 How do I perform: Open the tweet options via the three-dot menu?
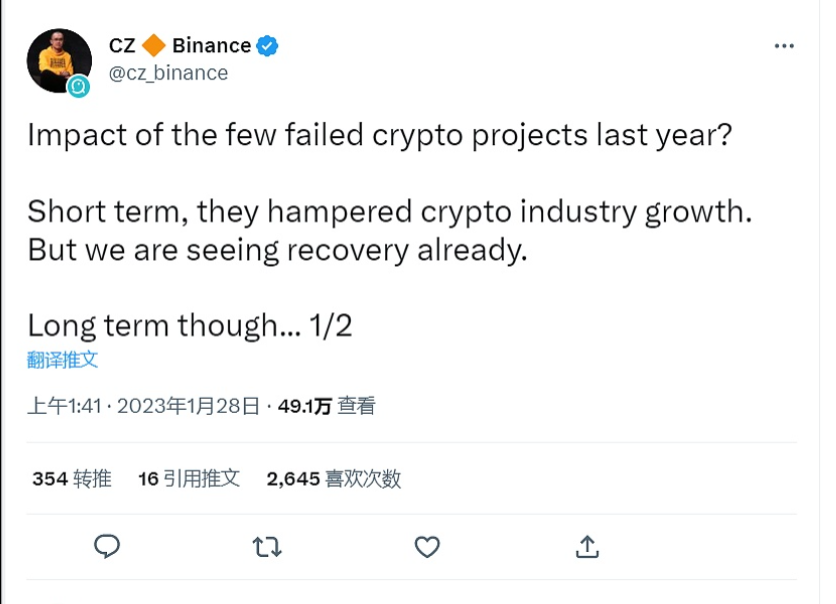point(784,44)
